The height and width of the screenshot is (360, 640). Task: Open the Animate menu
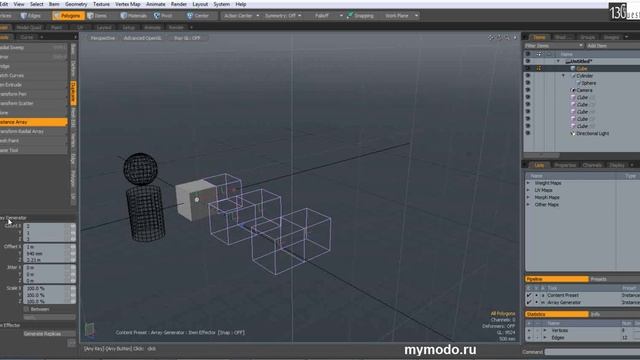pyautogui.click(x=156, y=4)
